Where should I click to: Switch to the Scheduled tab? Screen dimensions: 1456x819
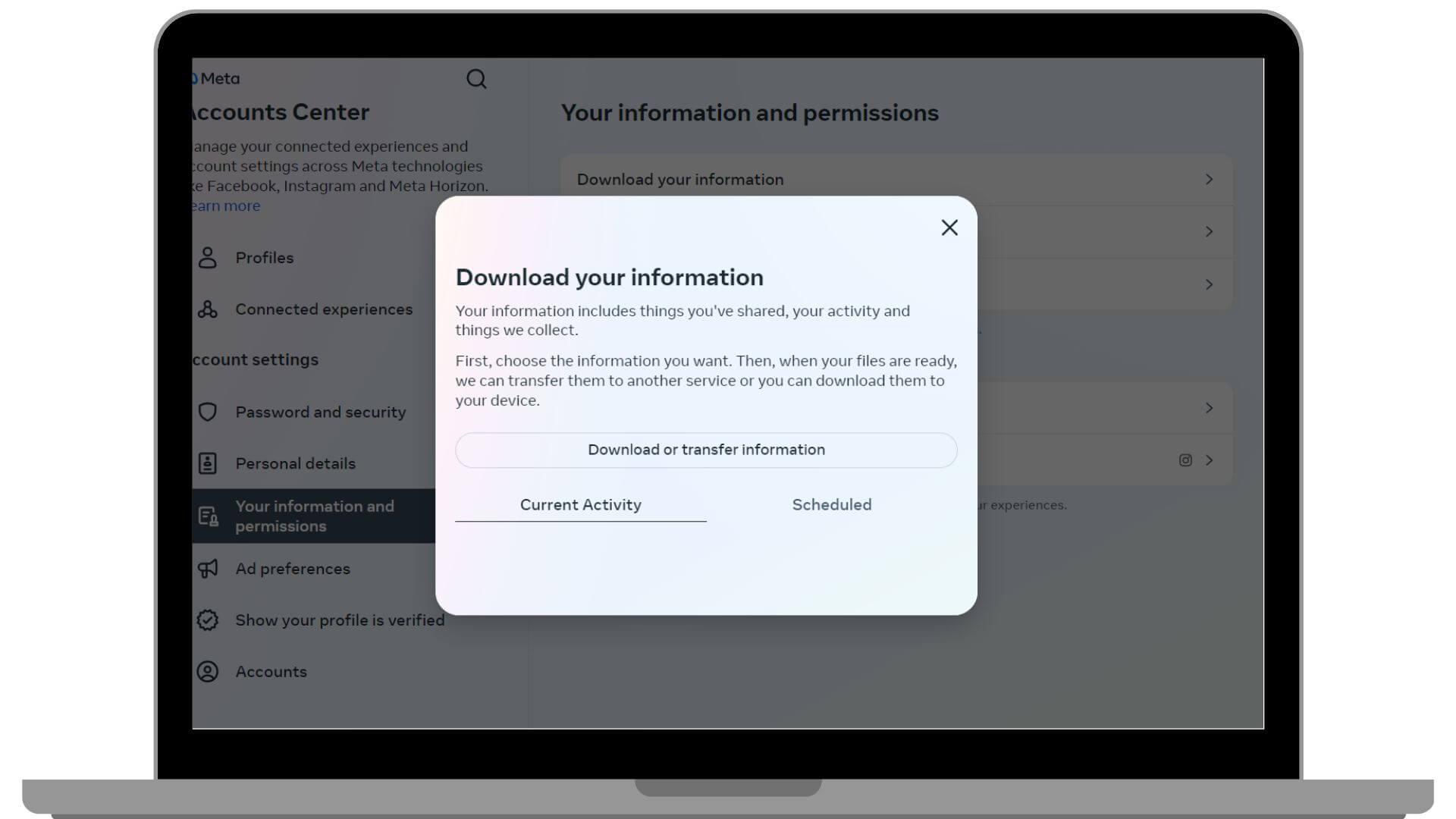[832, 505]
